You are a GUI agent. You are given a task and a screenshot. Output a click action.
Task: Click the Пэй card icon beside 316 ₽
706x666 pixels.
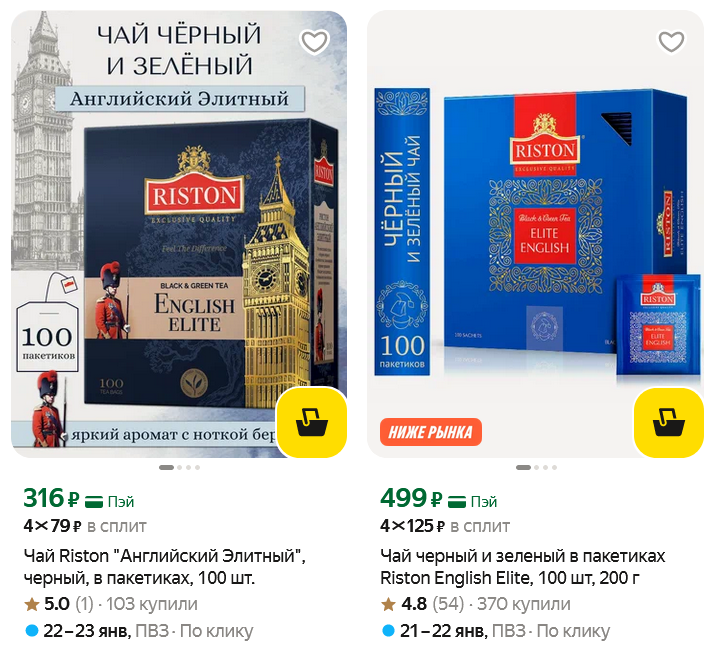point(94,501)
